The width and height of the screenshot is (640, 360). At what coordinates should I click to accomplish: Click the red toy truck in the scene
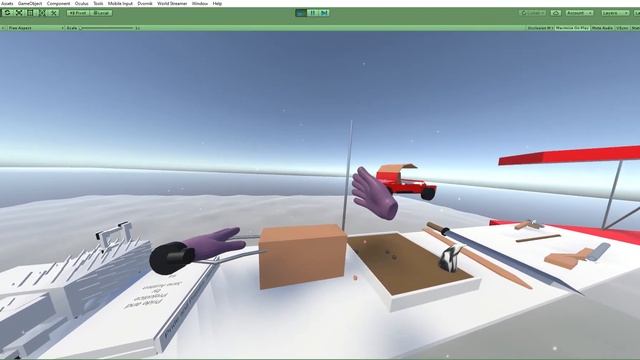[x=406, y=182]
